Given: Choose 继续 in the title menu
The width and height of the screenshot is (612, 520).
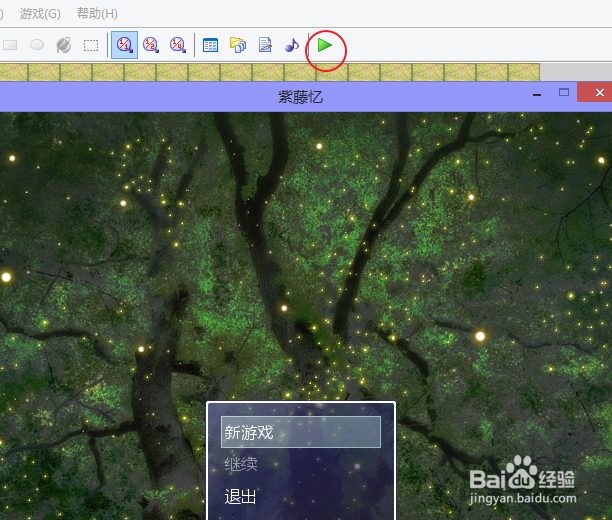Looking at the screenshot, I should click(x=241, y=464).
